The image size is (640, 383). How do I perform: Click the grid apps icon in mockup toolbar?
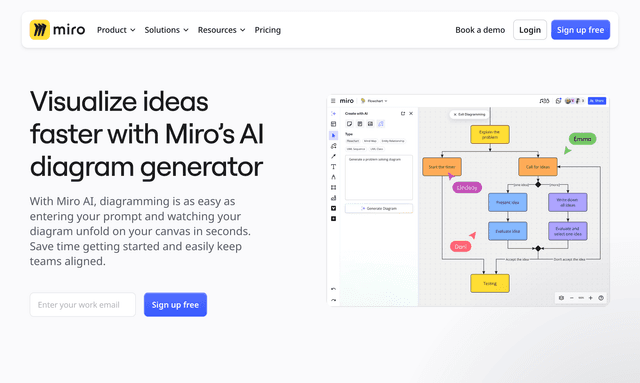(333, 187)
